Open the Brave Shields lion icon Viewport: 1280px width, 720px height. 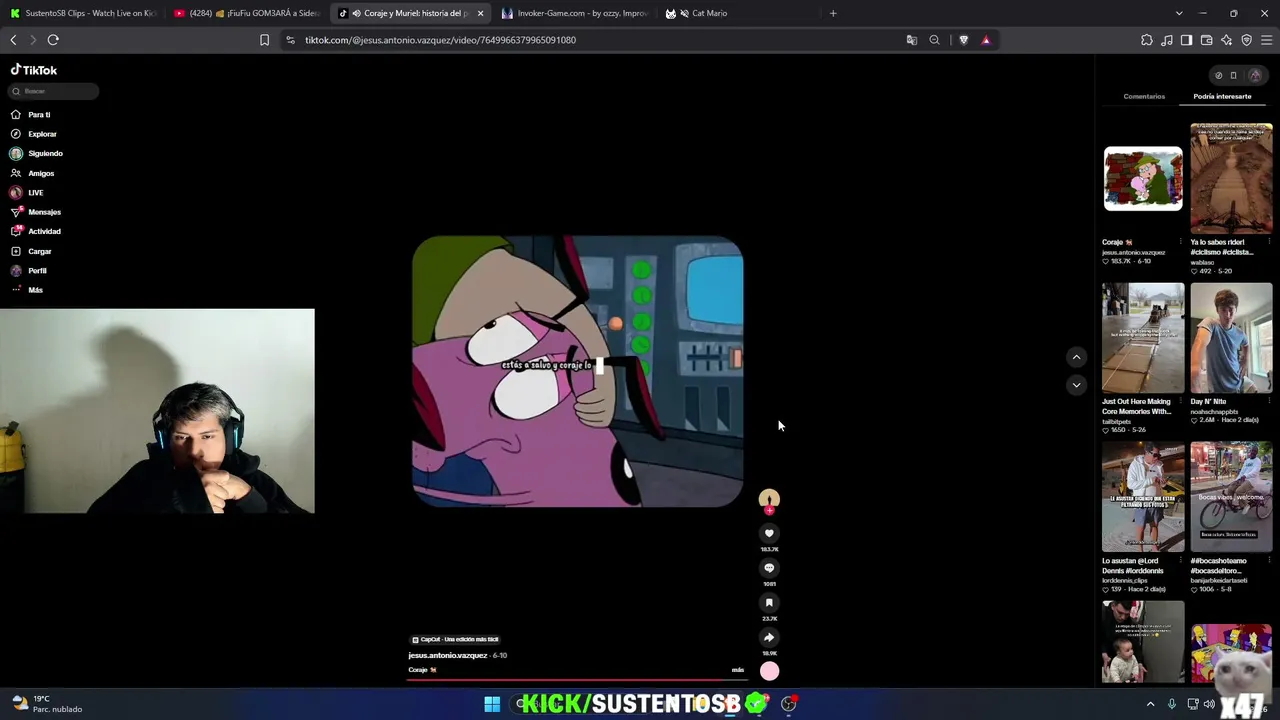point(963,40)
